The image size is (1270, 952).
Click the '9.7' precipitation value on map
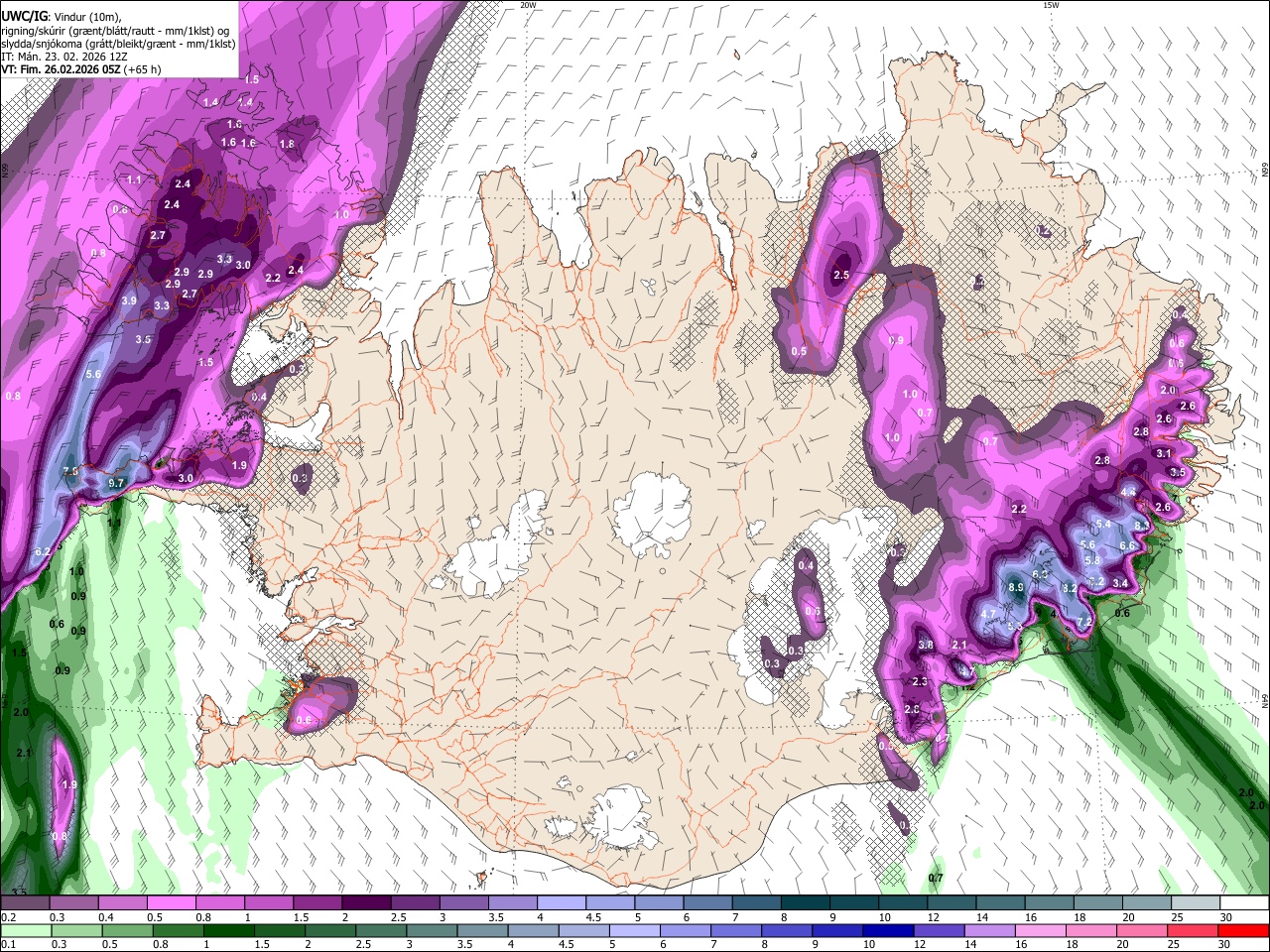click(x=116, y=483)
